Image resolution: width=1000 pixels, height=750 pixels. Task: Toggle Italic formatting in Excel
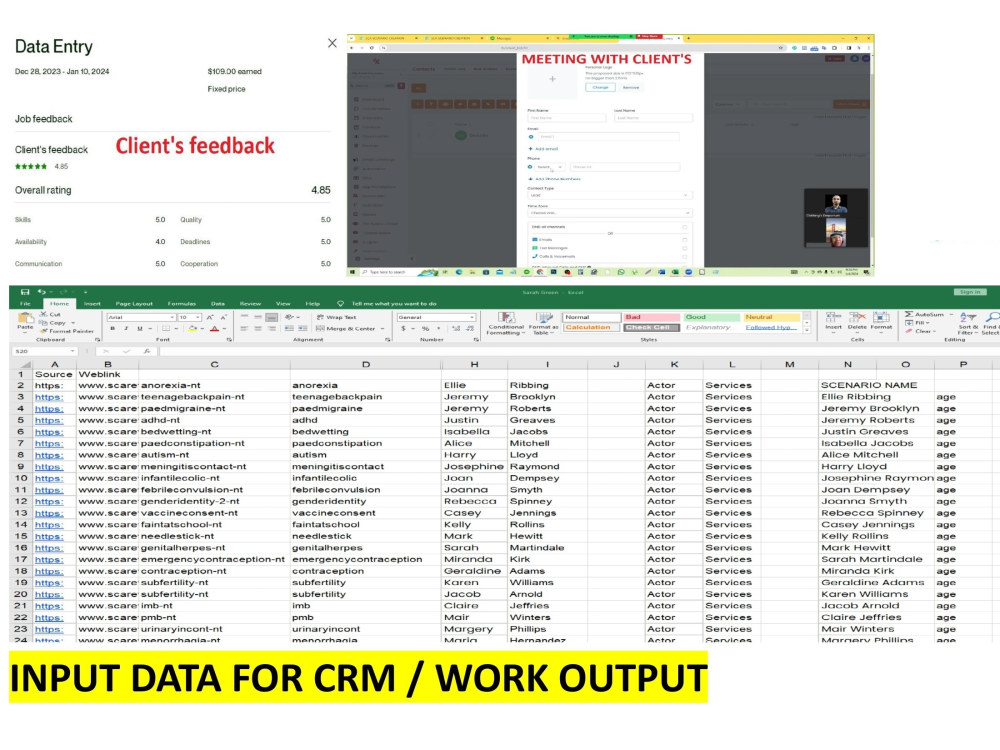[126, 328]
